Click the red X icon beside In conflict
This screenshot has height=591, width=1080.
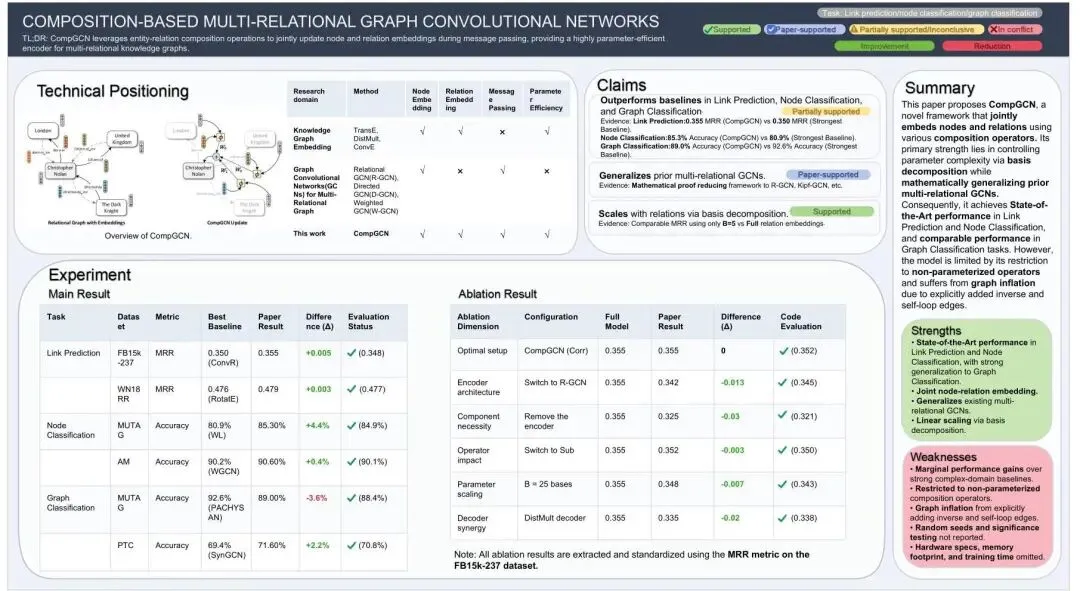993,30
